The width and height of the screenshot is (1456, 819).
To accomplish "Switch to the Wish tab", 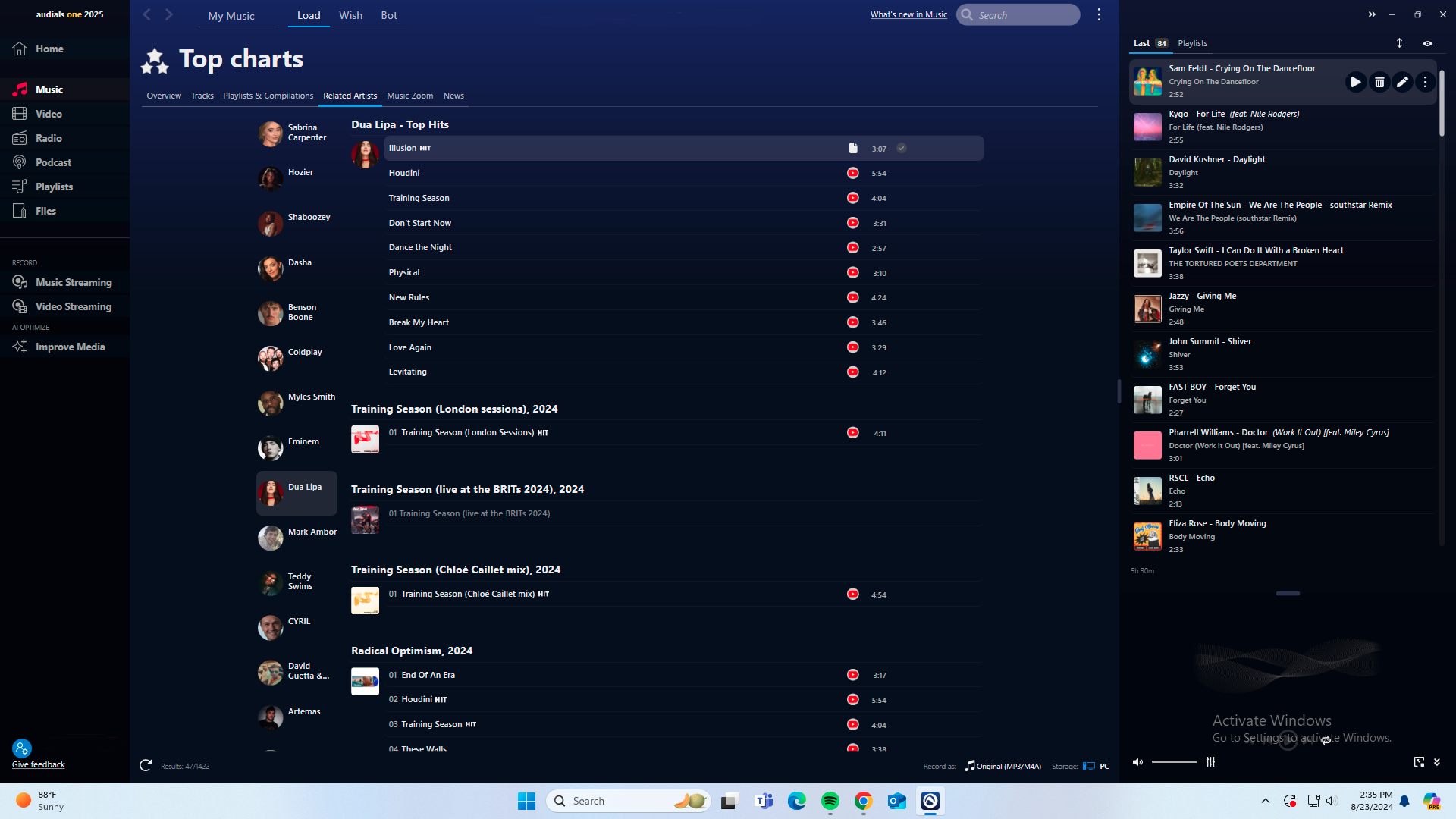I will 350,15.
